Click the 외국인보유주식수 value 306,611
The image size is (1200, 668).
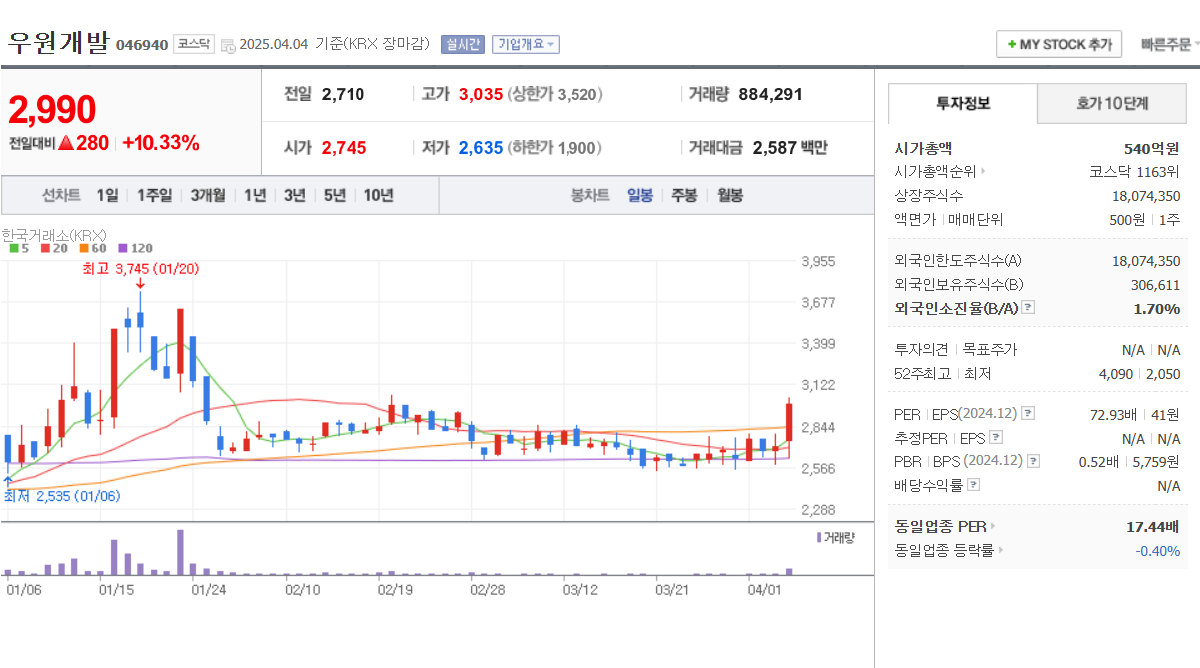point(1156,284)
